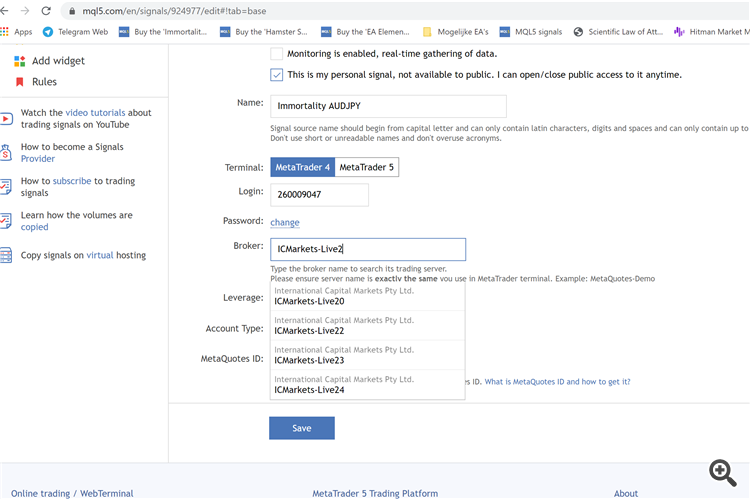Open the volumes copied link
750x499 pixels.
click(34, 227)
